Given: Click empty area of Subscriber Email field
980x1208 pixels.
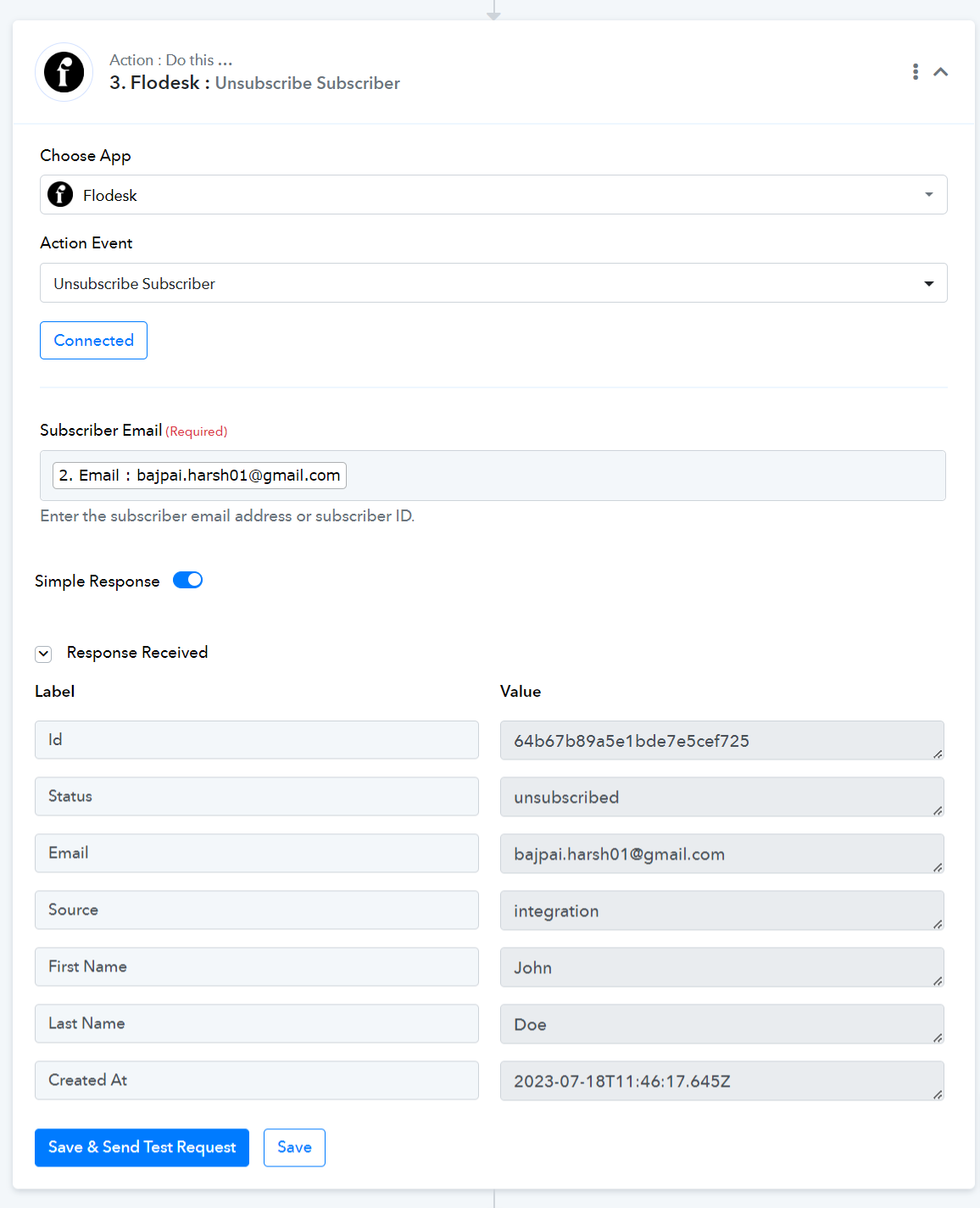Looking at the screenshot, I should [644, 476].
